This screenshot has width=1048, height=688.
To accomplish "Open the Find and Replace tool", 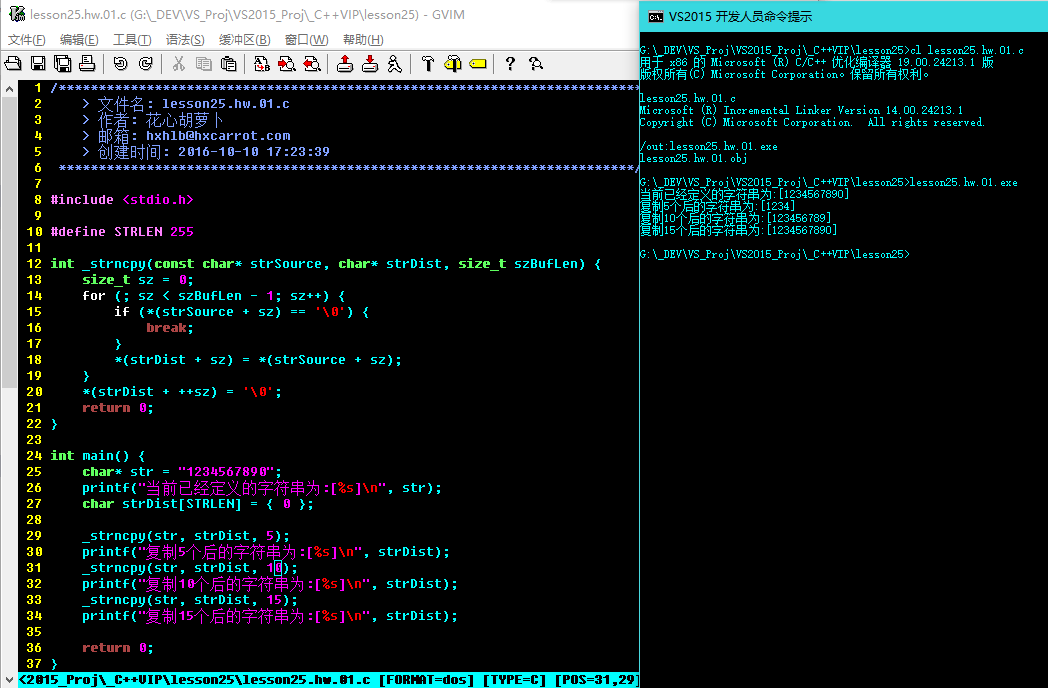I will pyautogui.click(x=261, y=64).
